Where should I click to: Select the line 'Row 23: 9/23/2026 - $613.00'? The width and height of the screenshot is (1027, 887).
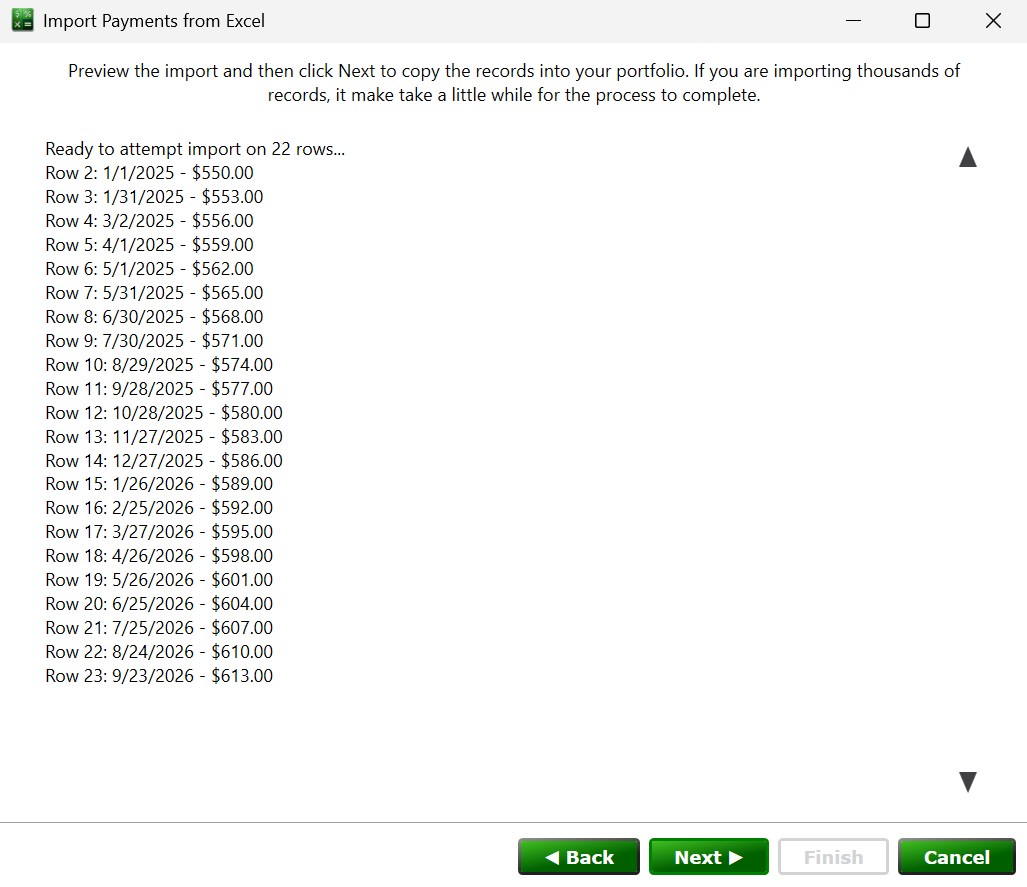(159, 676)
